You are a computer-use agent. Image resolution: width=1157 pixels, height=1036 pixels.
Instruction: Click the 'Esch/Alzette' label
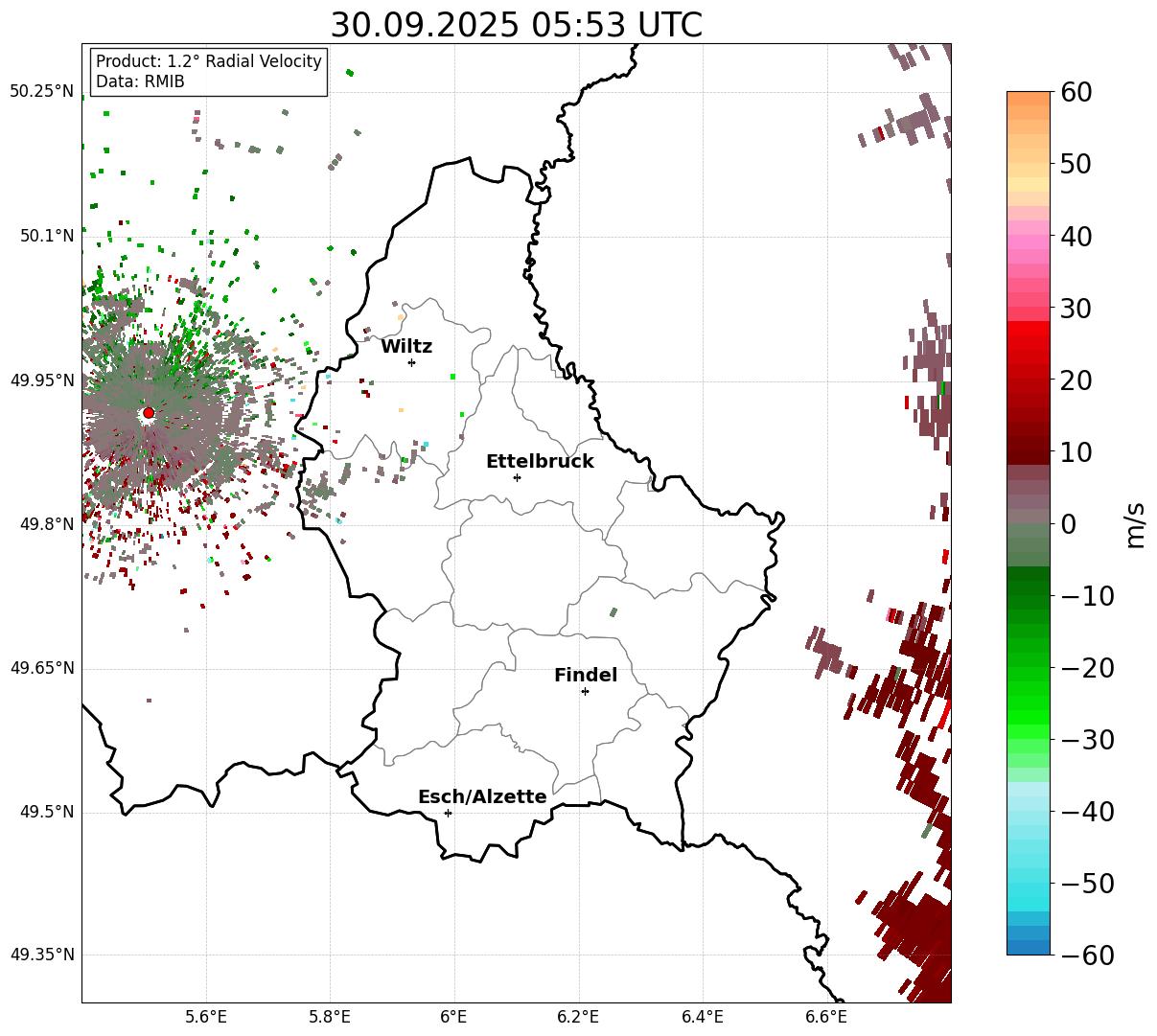click(x=482, y=796)
